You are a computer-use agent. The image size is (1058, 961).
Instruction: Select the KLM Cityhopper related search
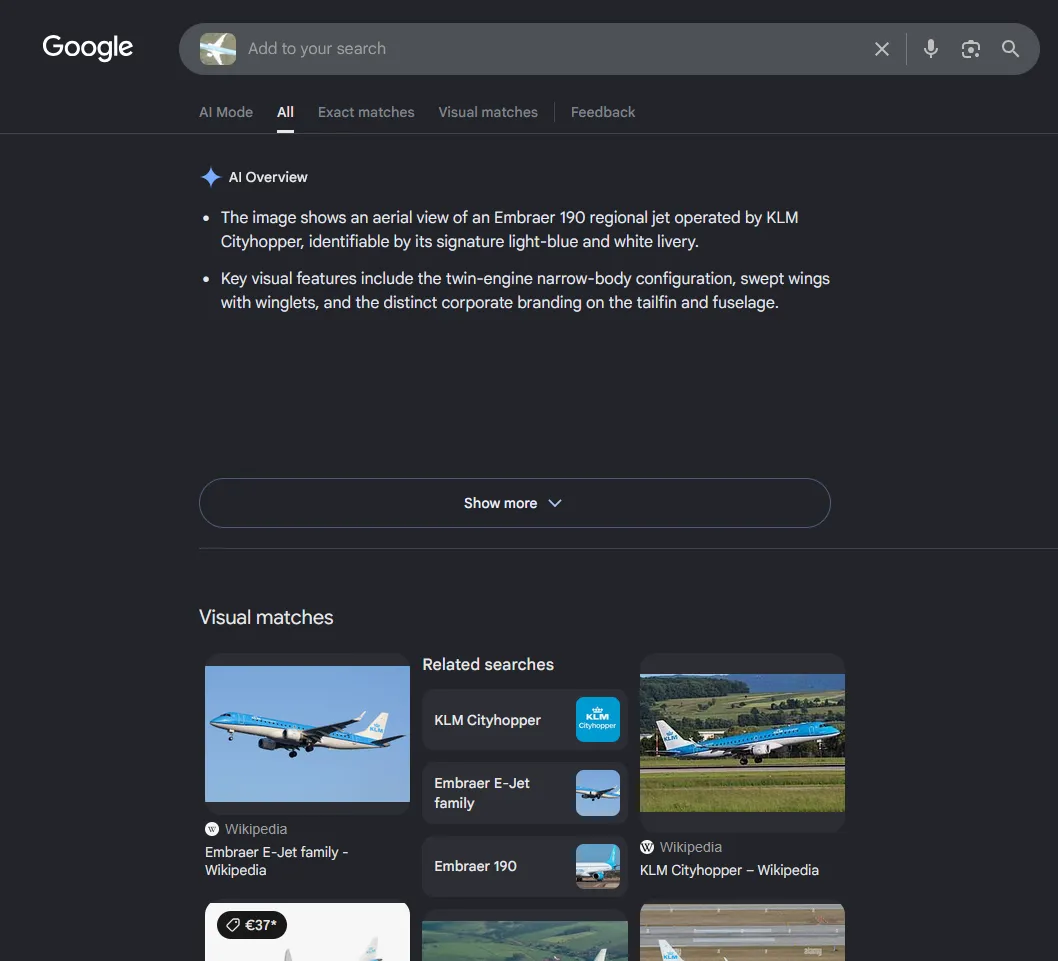click(524, 720)
